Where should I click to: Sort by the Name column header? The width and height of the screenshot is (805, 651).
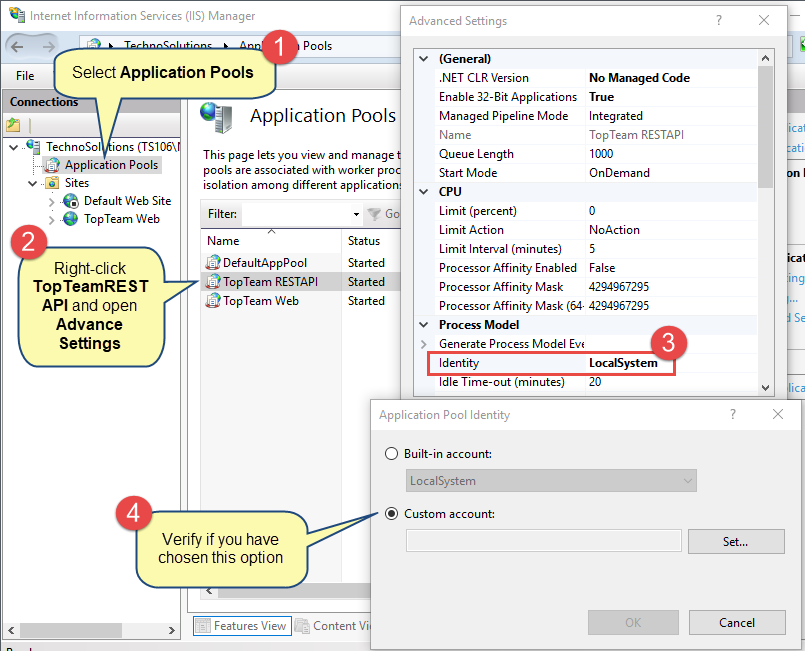tap(271, 241)
